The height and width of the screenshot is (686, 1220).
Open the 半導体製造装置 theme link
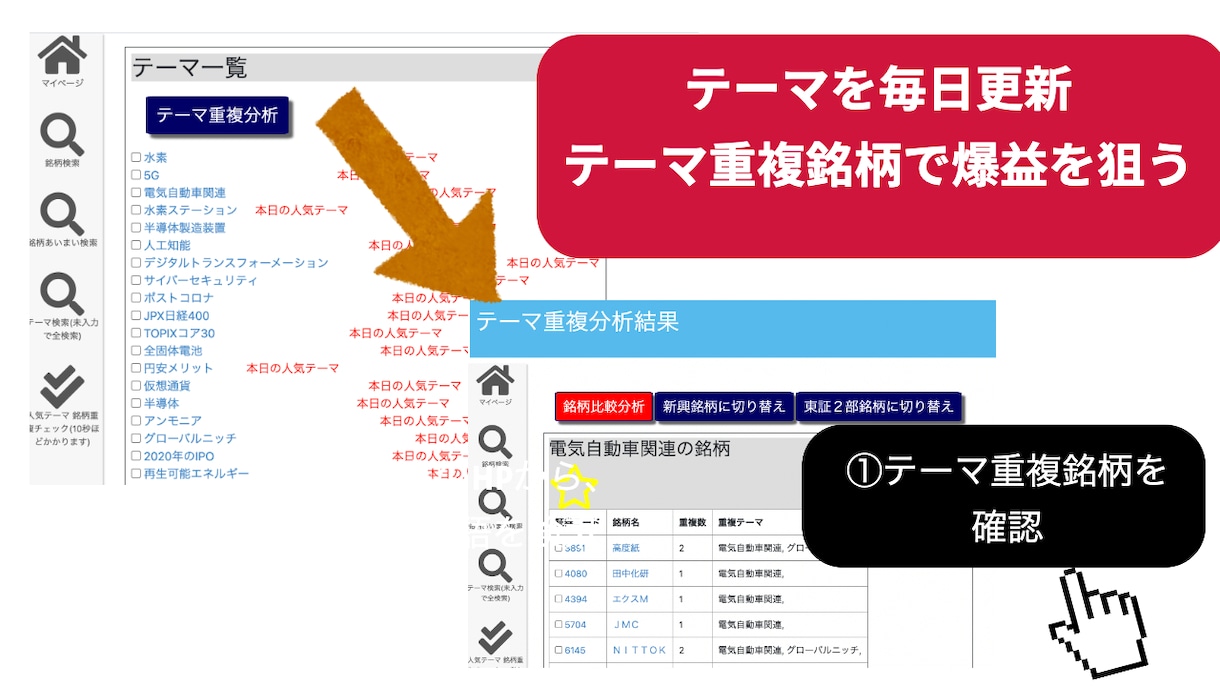[184, 228]
